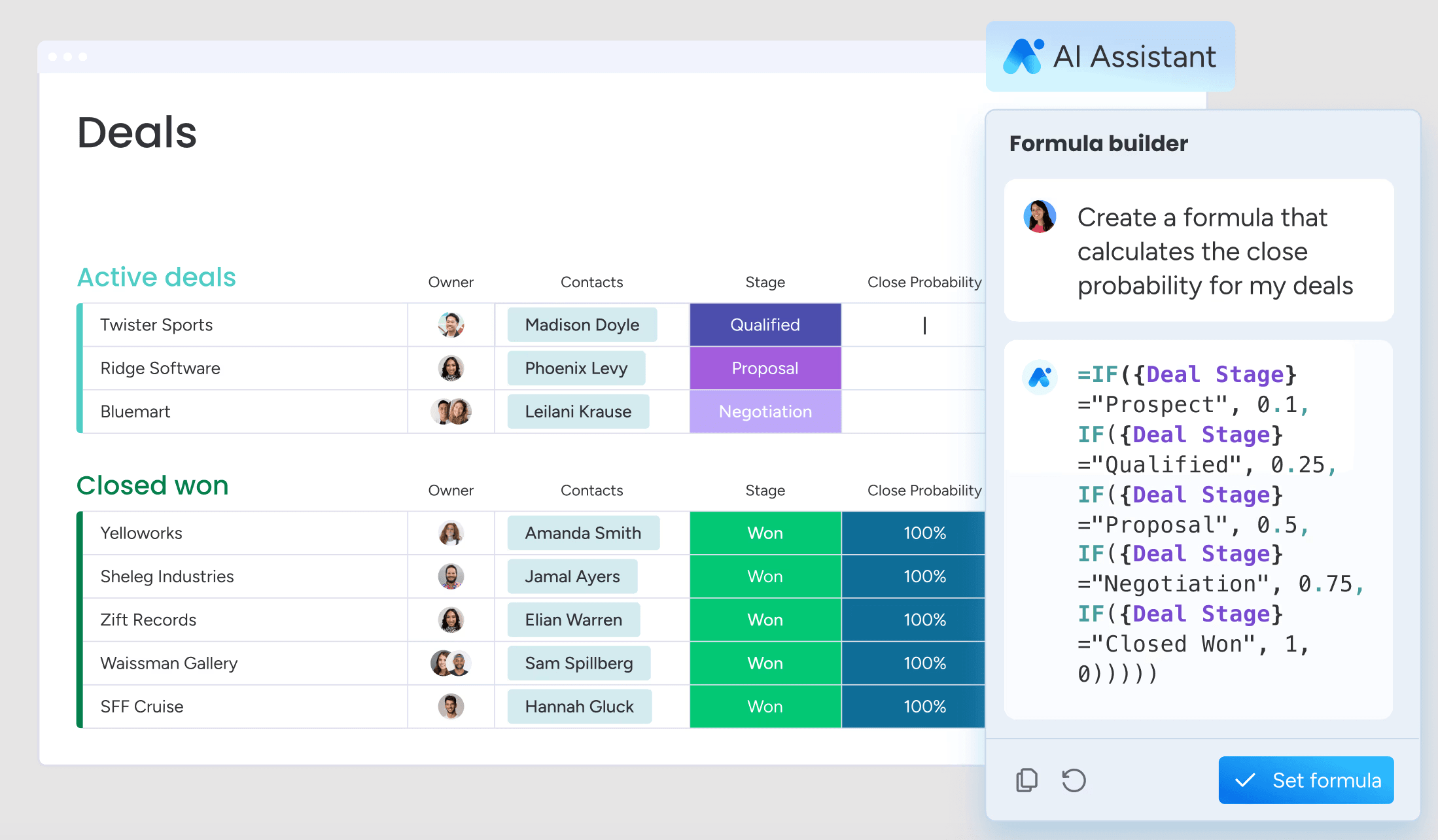Copy the generated formula with copy icon
1438x840 pixels.
[1026, 780]
